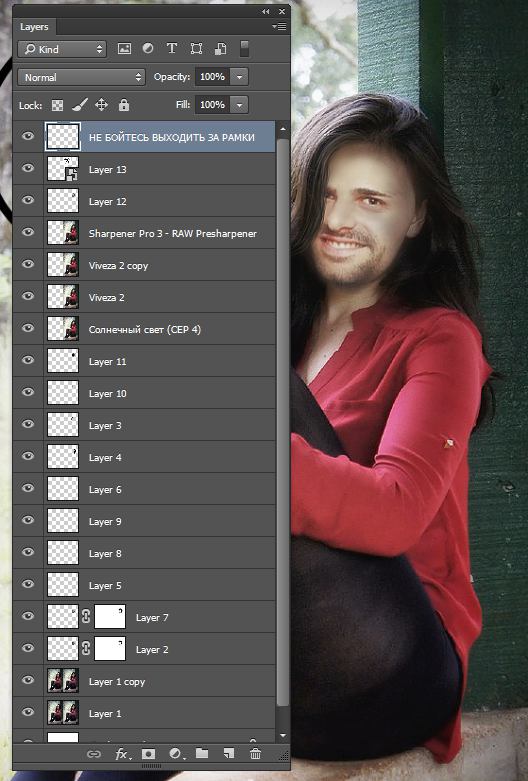Image resolution: width=528 pixels, height=781 pixels.
Task: Click the Fill percentage input field
Action: (212, 105)
